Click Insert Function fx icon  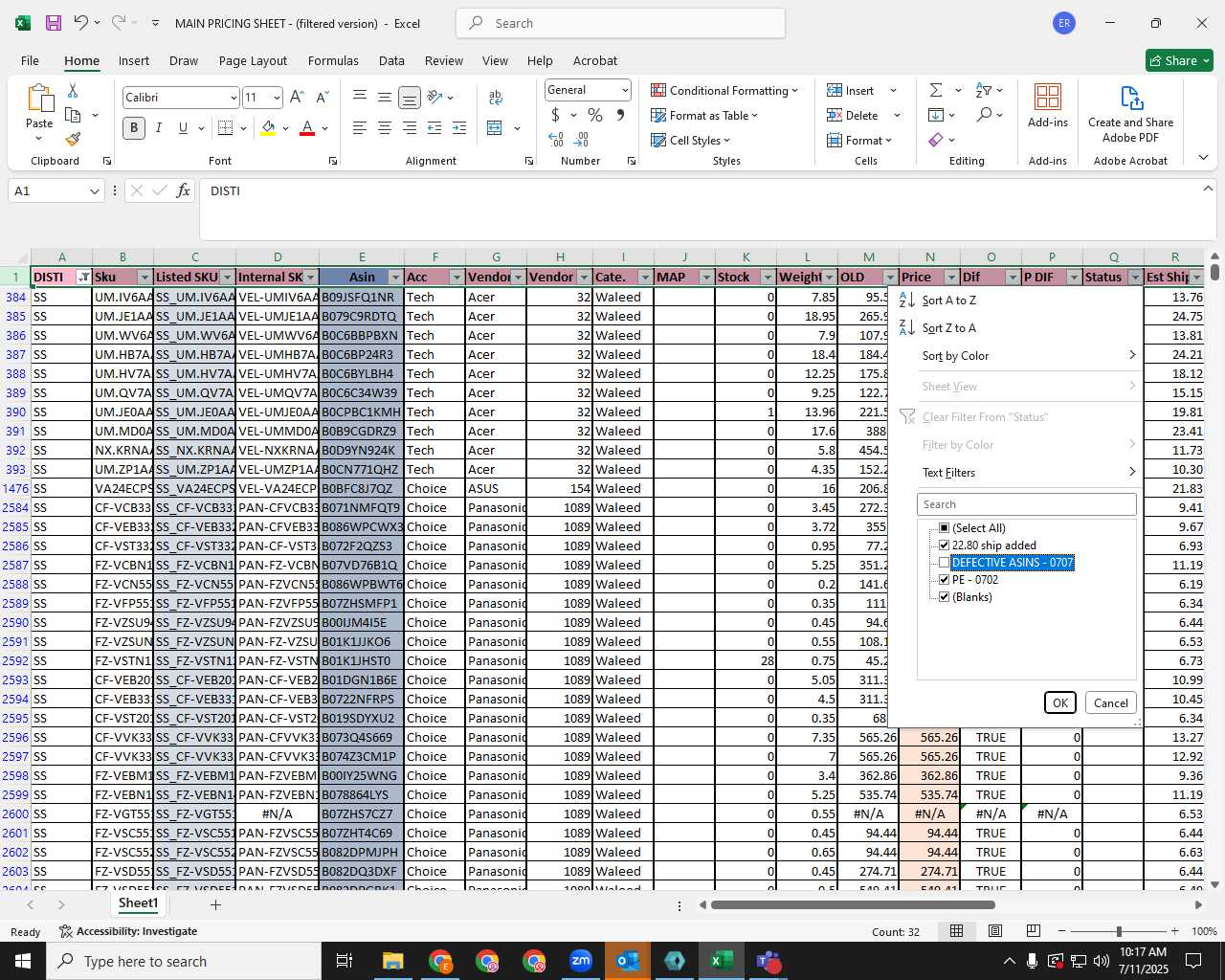click(184, 190)
